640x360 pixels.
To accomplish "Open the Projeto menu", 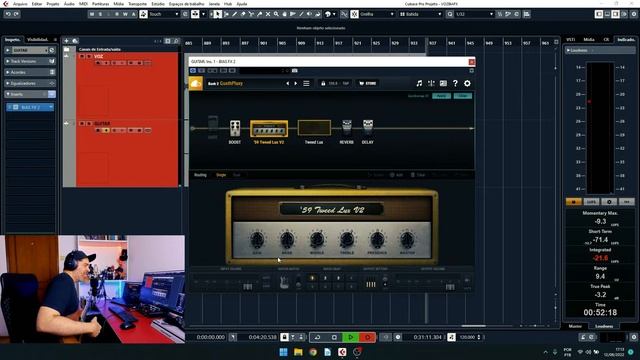I will coord(53,4).
